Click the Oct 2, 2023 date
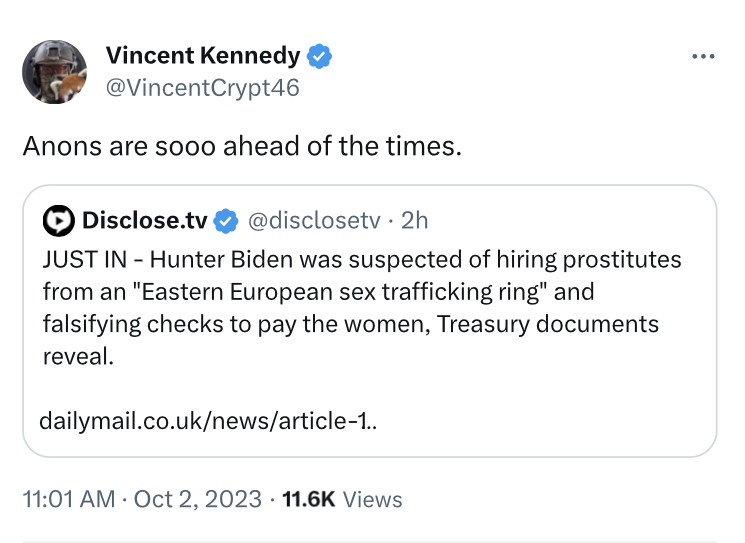Viewport: 745px width, 543px height. (x=195, y=498)
